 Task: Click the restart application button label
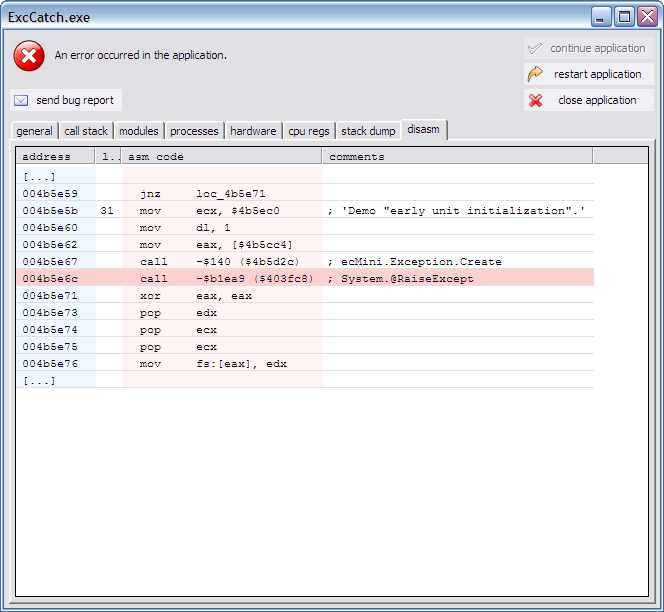(x=597, y=74)
